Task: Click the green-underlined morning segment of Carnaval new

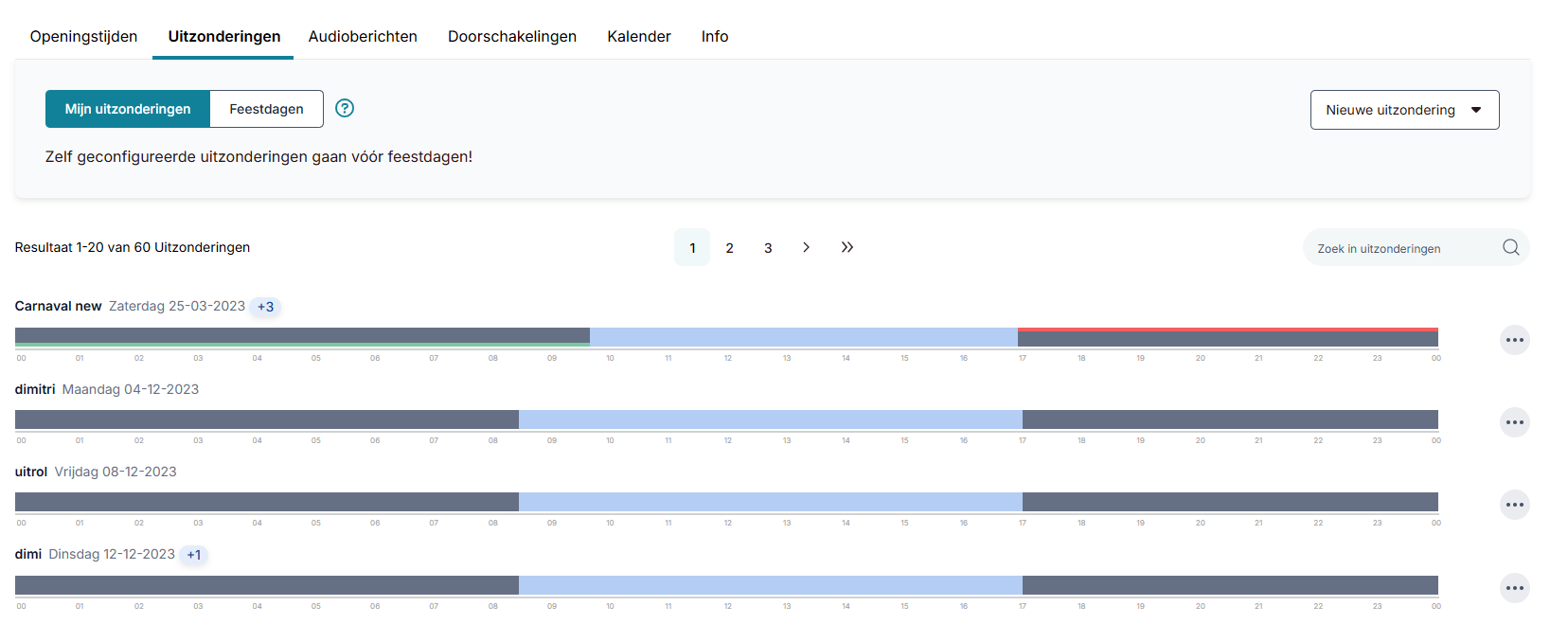Action: click(302, 337)
